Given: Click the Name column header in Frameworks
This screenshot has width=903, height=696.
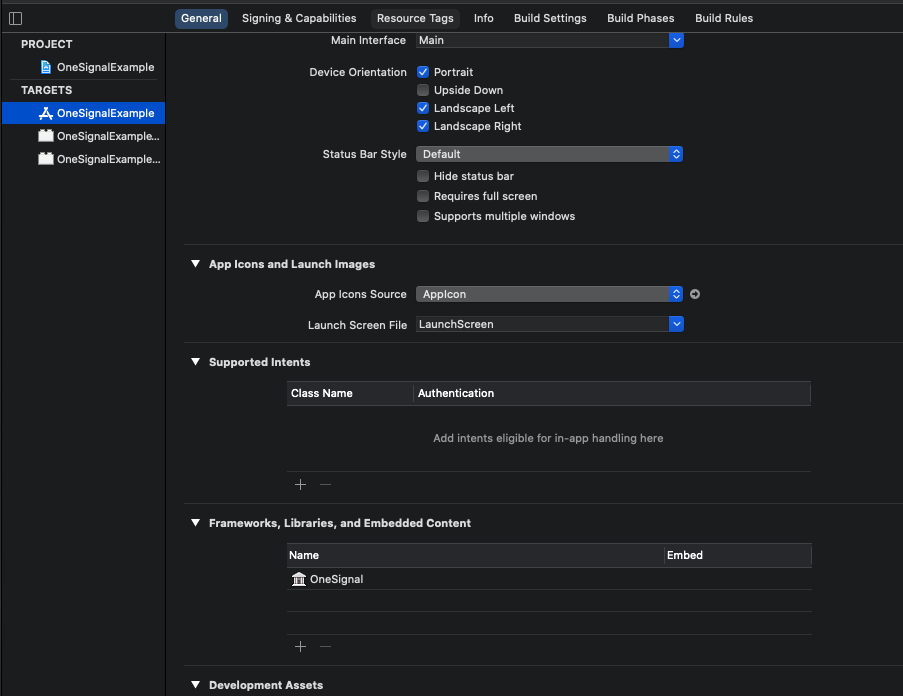Looking at the screenshot, I should (475, 556).
